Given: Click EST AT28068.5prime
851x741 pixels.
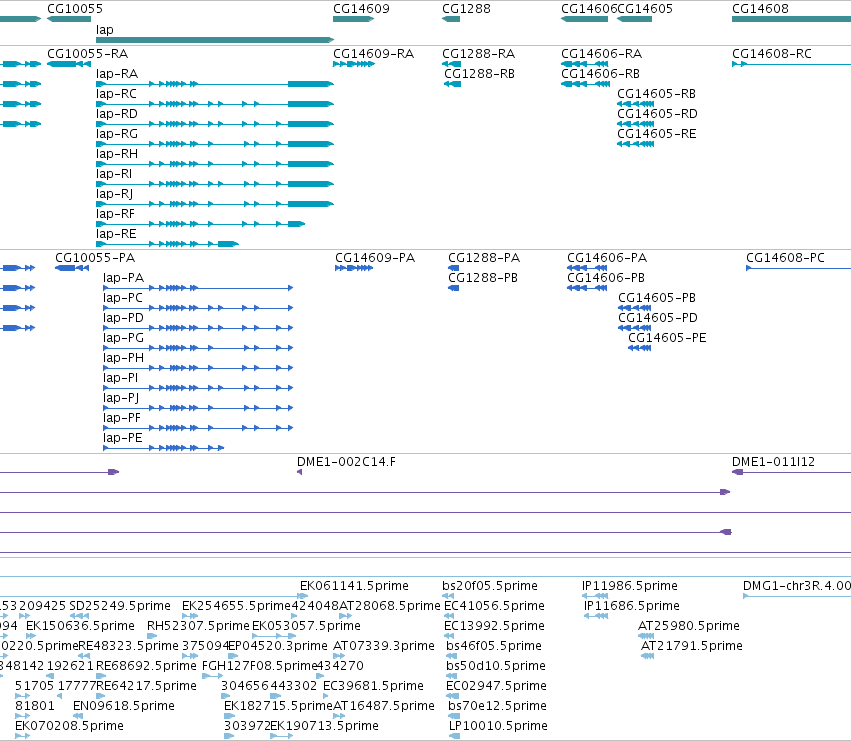Looking at the screenshot, I should click(390, 606).
